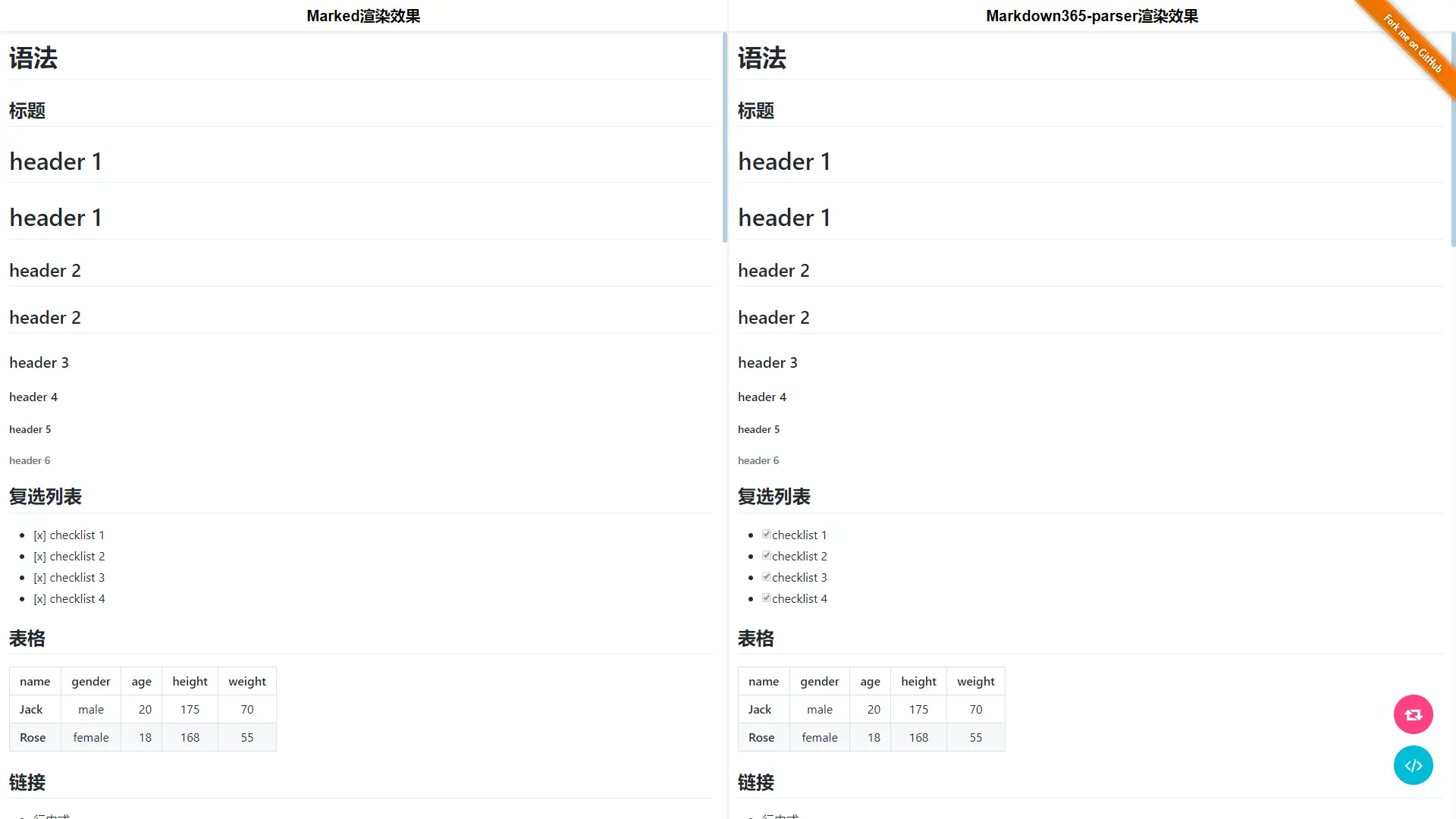Click the '链接' heading in left panel
This screenshot has height=819, width=1456.
pos(27,783)
